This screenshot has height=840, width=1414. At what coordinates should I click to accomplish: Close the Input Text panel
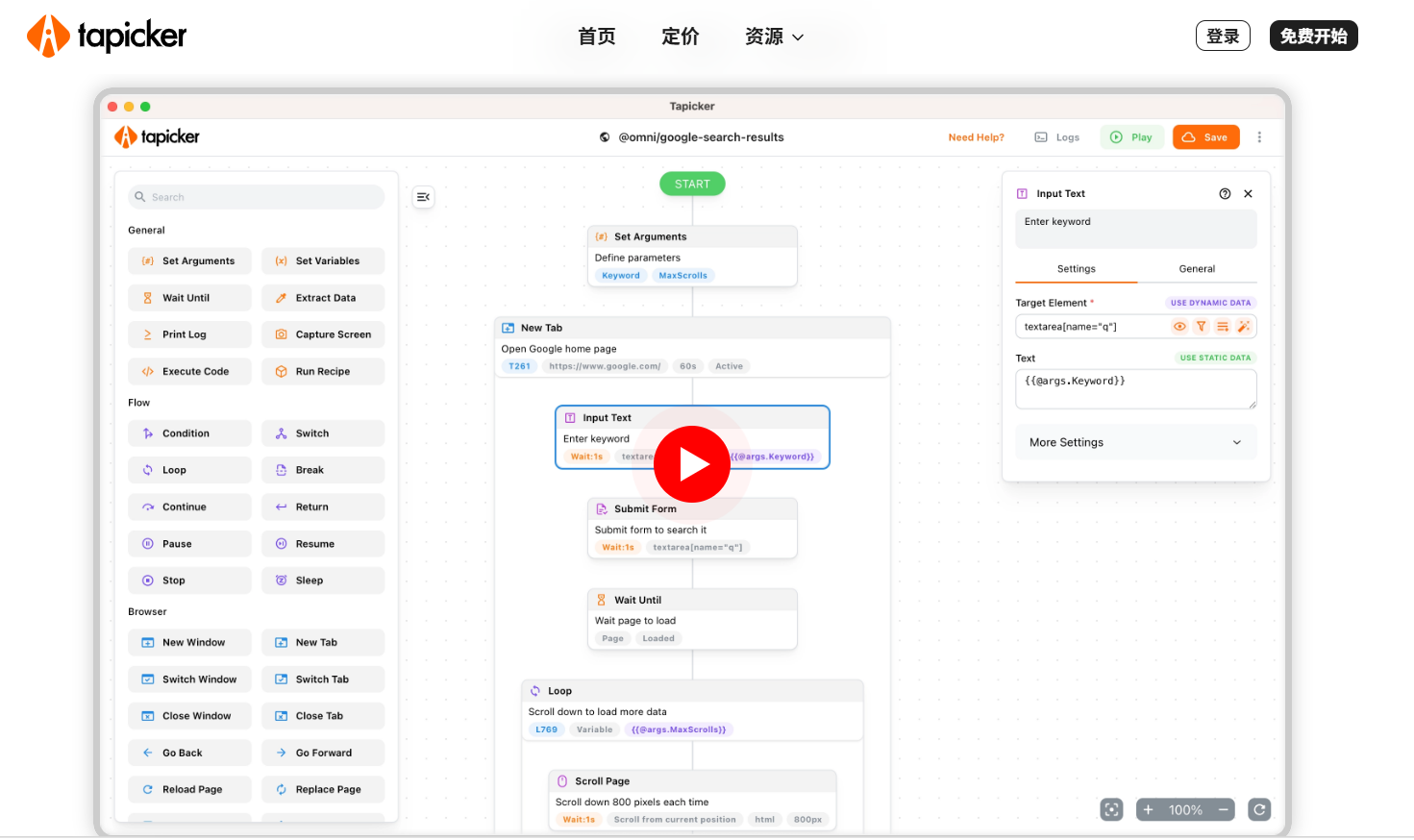point(1248,194)
